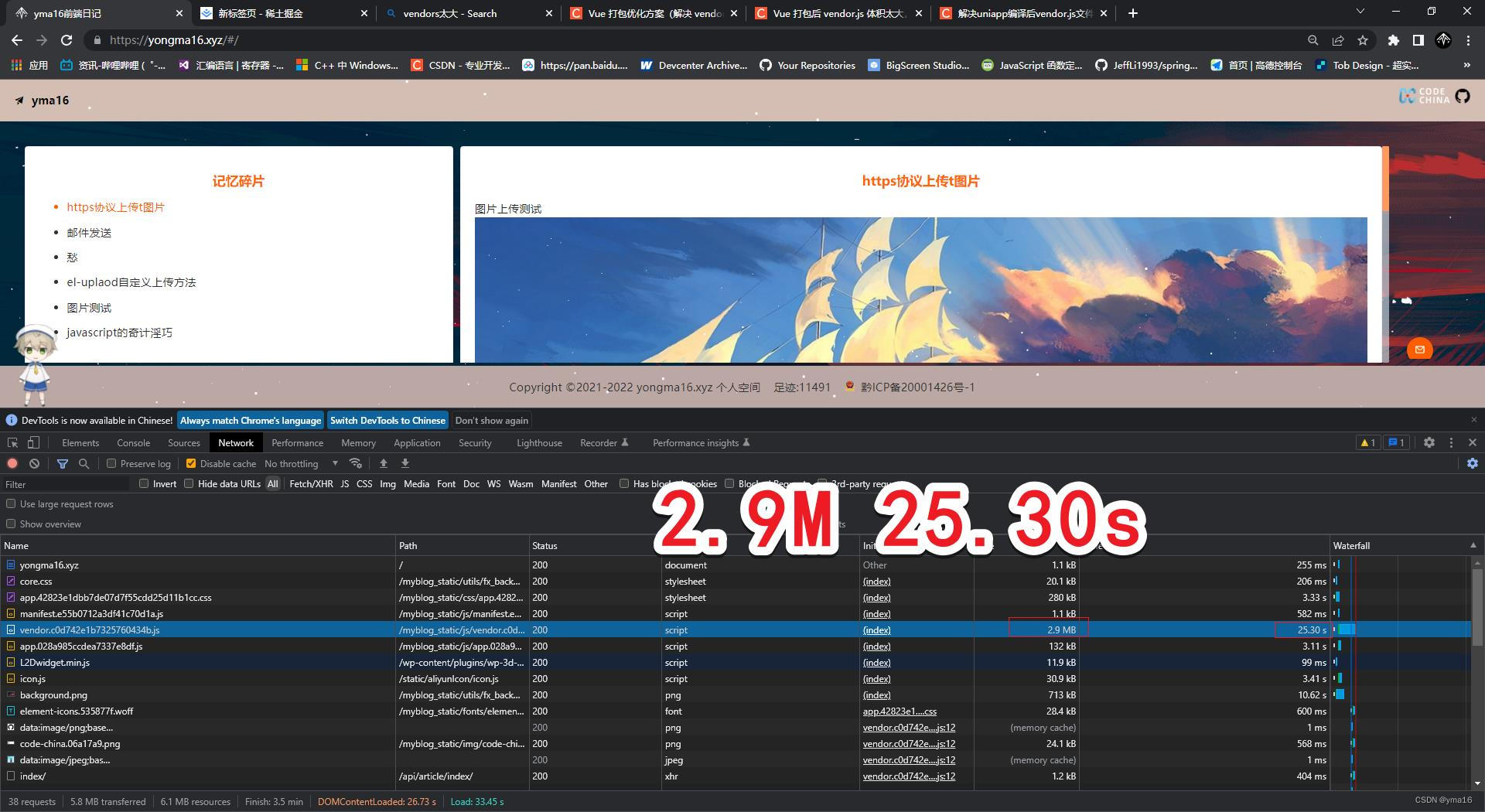Check the Invert filter checkbox
The image size is (1485, 812).
pos(144,483)
